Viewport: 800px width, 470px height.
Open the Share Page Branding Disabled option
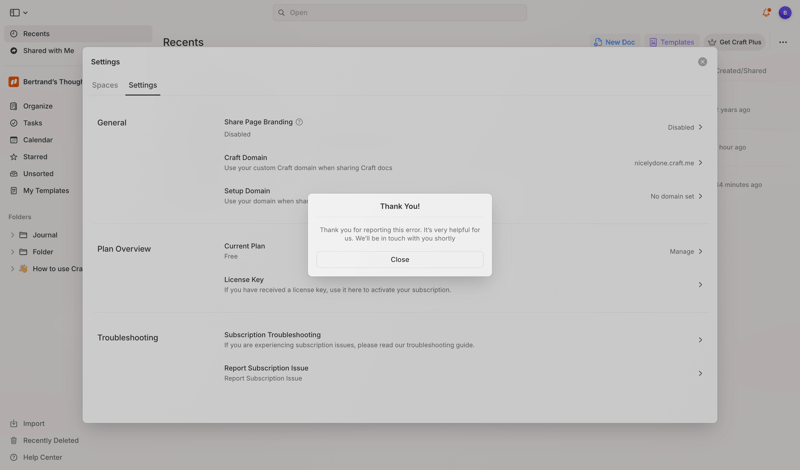click(685, 127)
